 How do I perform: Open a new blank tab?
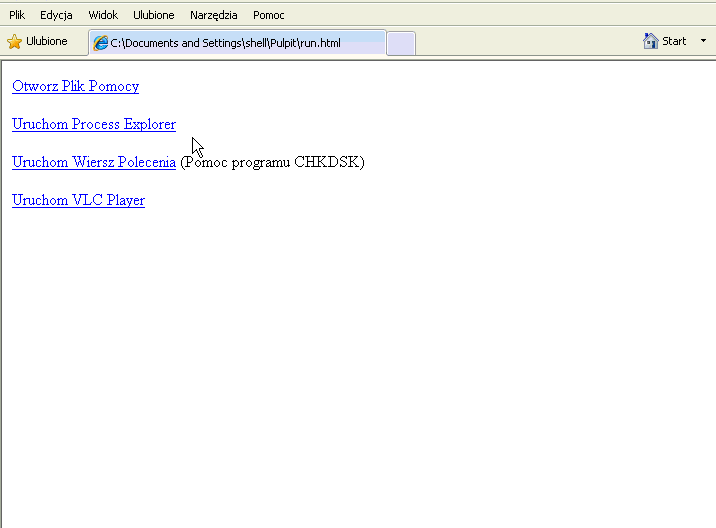tap(401, 44)
